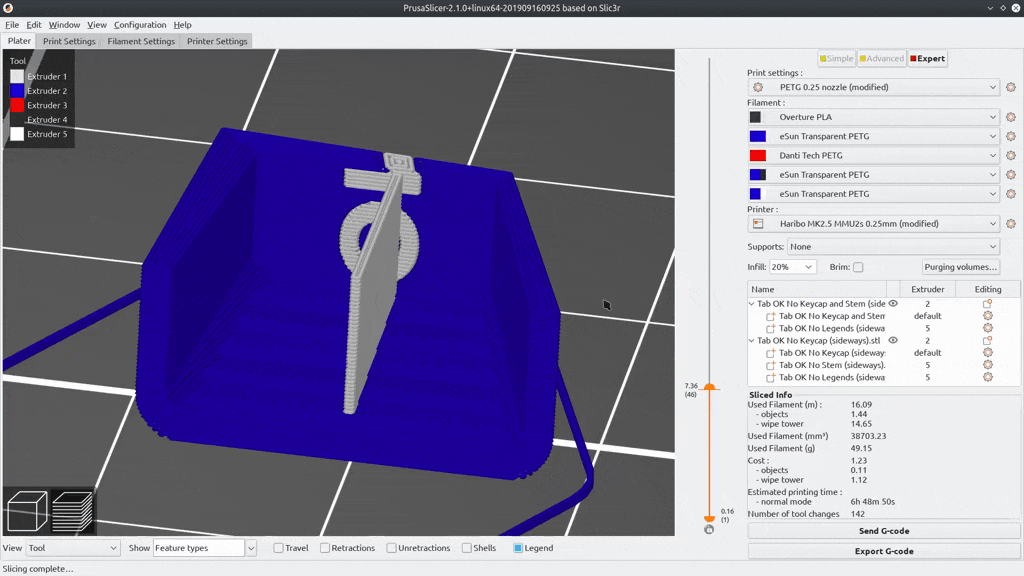
Task: Toggle eye visibility for 'Tab OK No Keycap (sideways).stl'
Action: (893, 341)
